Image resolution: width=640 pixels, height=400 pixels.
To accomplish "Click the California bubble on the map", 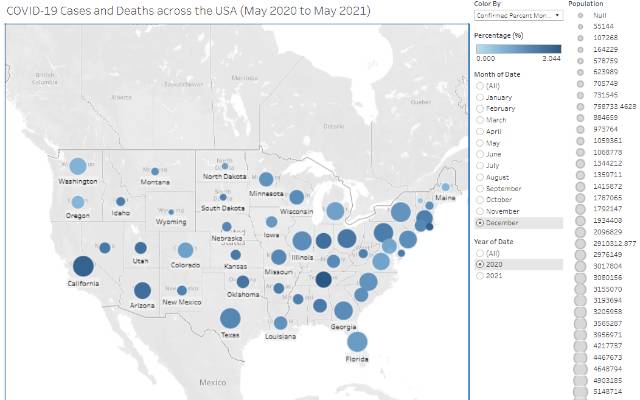I will click(x=83, y=266).
